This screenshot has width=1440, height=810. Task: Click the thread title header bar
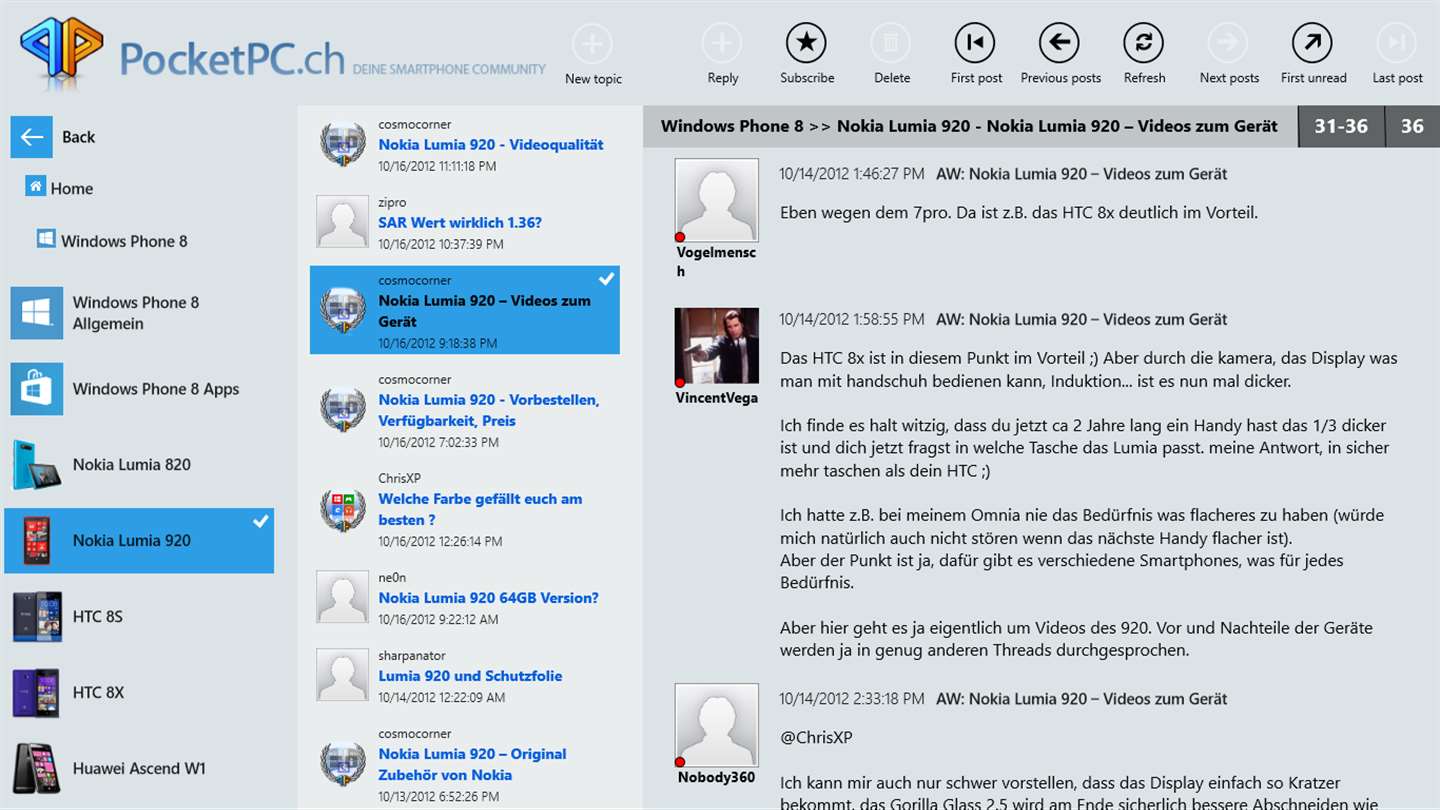pos(969,126)
